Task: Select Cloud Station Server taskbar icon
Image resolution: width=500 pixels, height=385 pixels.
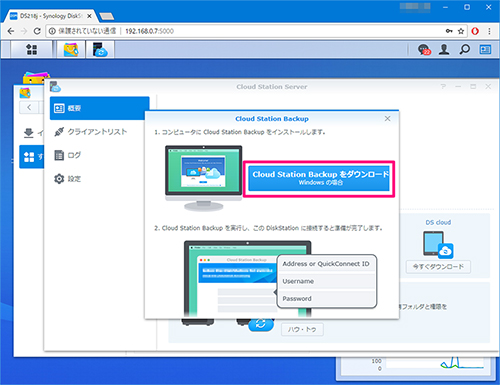Action: tap(100, 50)
